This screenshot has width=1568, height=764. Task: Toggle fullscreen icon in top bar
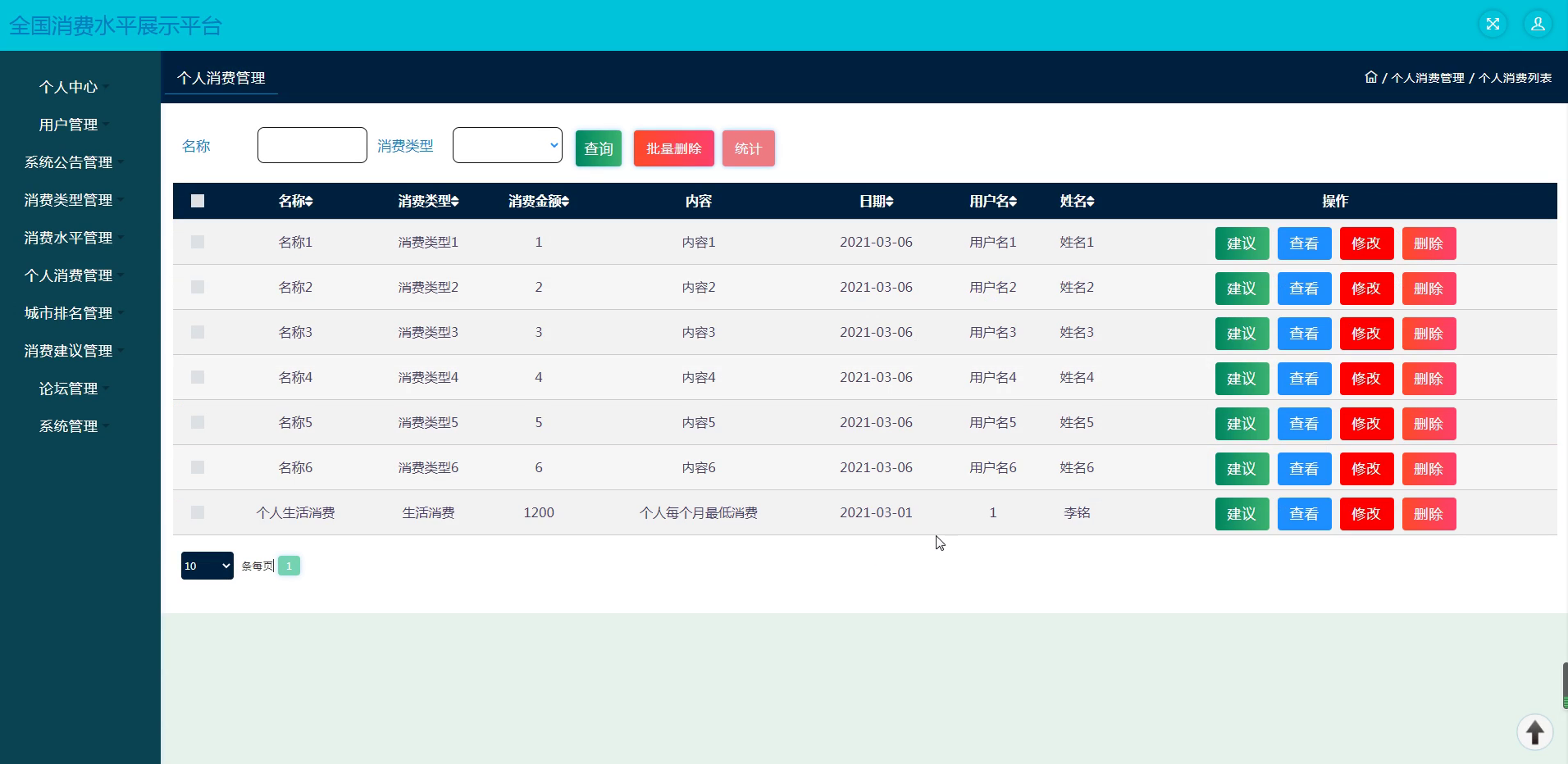[x=1493, y=25]
